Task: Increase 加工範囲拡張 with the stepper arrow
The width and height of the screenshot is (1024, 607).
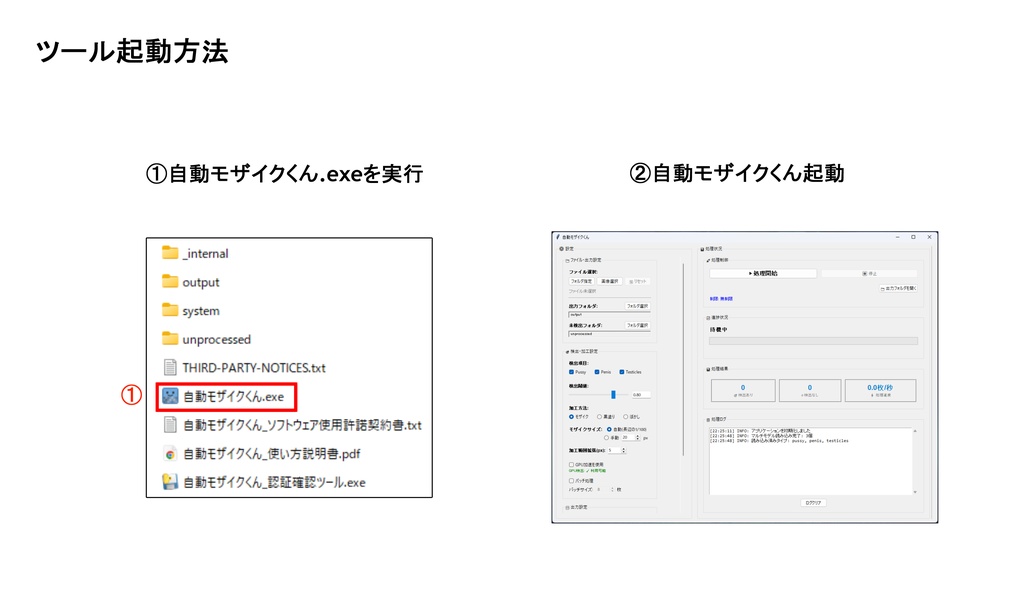Action: [x=625, y=446]
